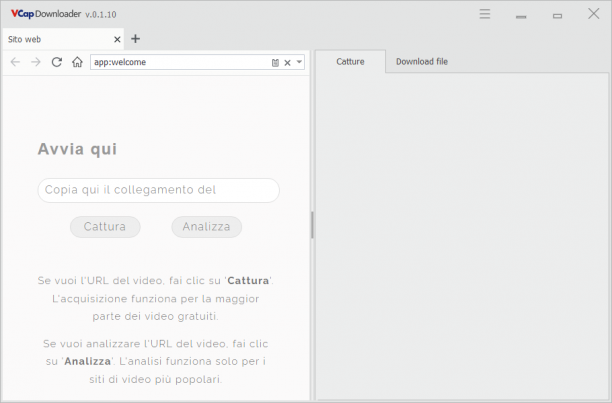Go forward with the forward arrow
Screen dimensions: 612x403
coord(36,62)
